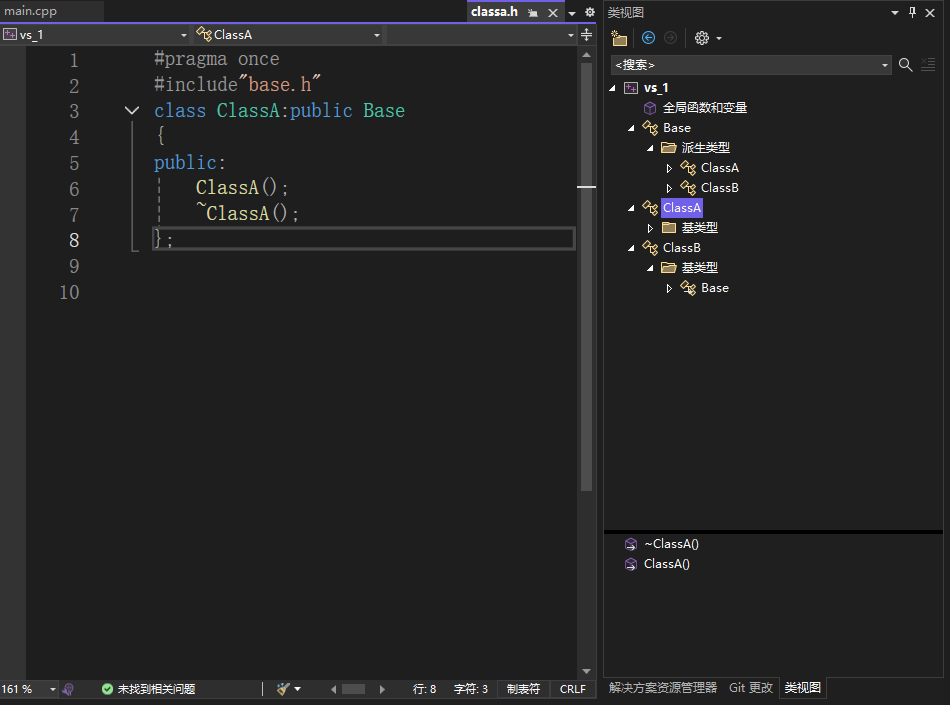Image resolution: width=950 pixels, height=705 pixels.
Task: Collapse the vs_1 project node
Action: pos(613,88)
